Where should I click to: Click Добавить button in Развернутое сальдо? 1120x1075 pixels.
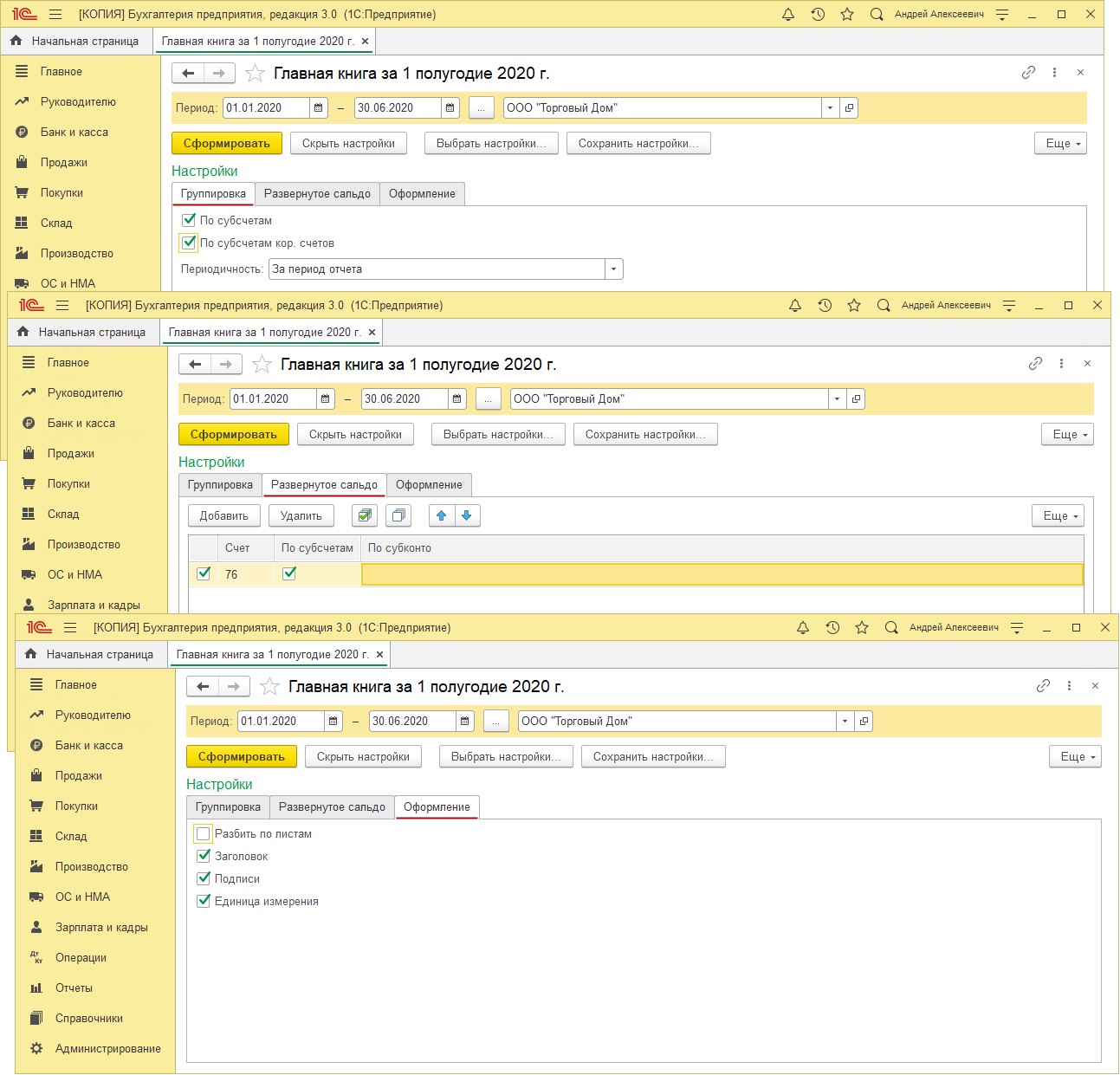point(224,515)
